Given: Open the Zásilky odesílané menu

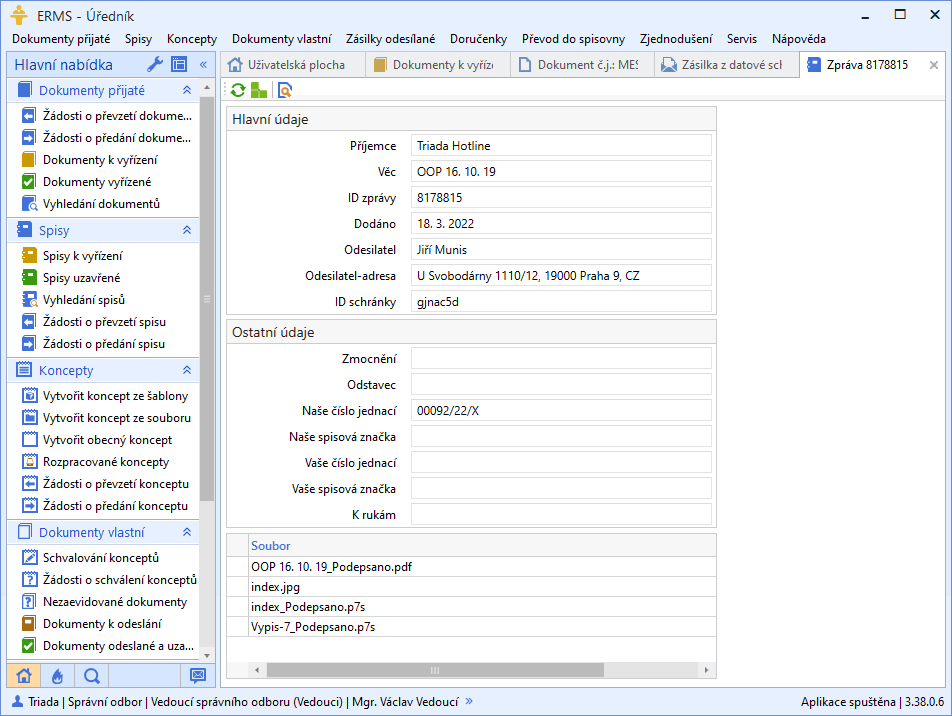Looking at the screenshot, I should [390, 39].
